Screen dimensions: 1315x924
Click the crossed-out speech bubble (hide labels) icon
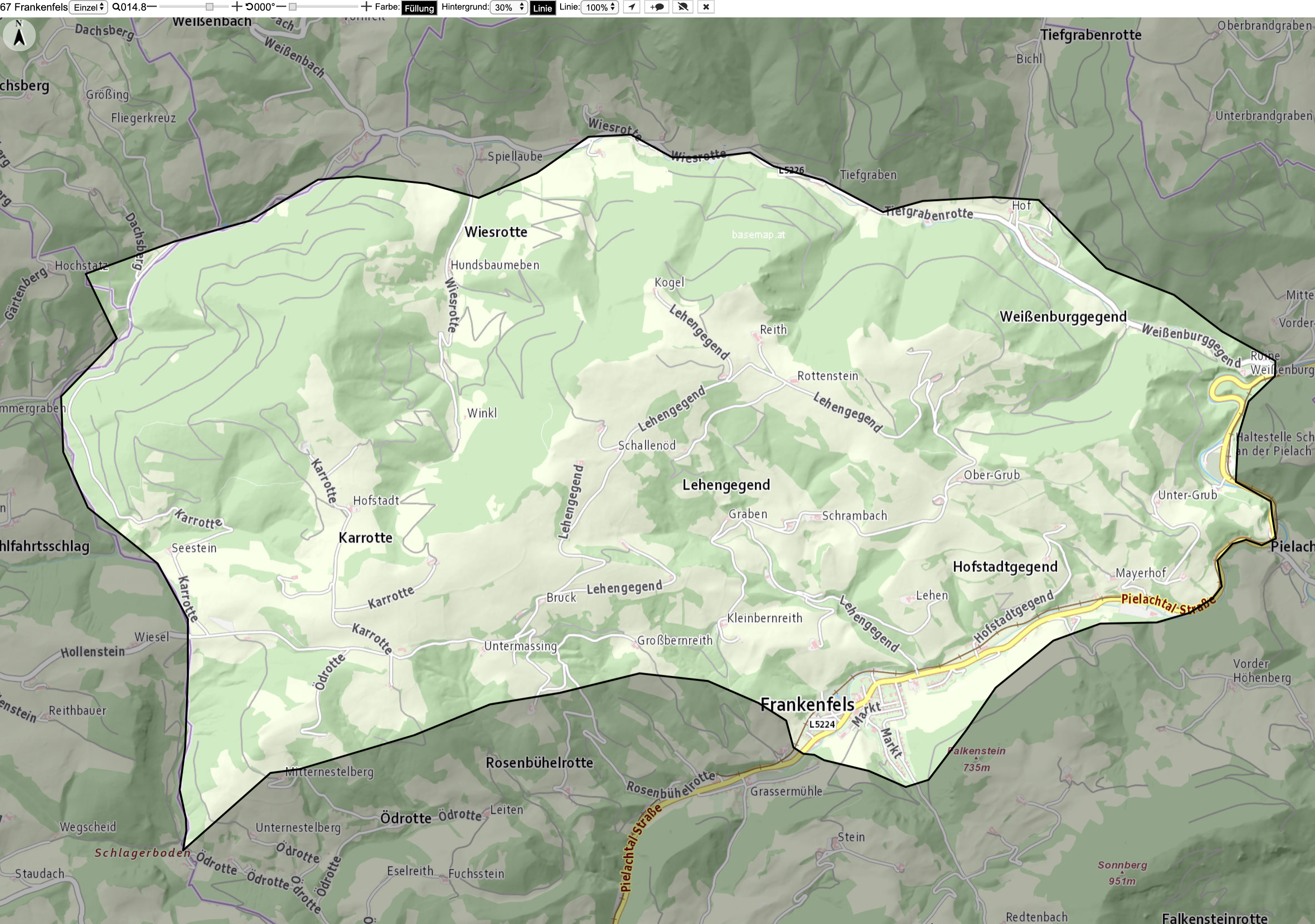pos(683,7)
